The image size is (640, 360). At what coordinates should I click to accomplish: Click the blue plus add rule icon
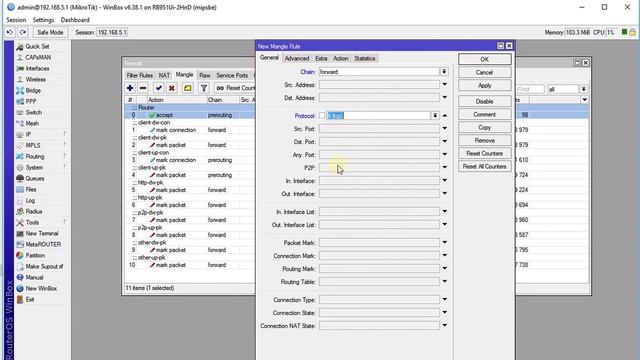pyautogui.click(x=130, y=88)
